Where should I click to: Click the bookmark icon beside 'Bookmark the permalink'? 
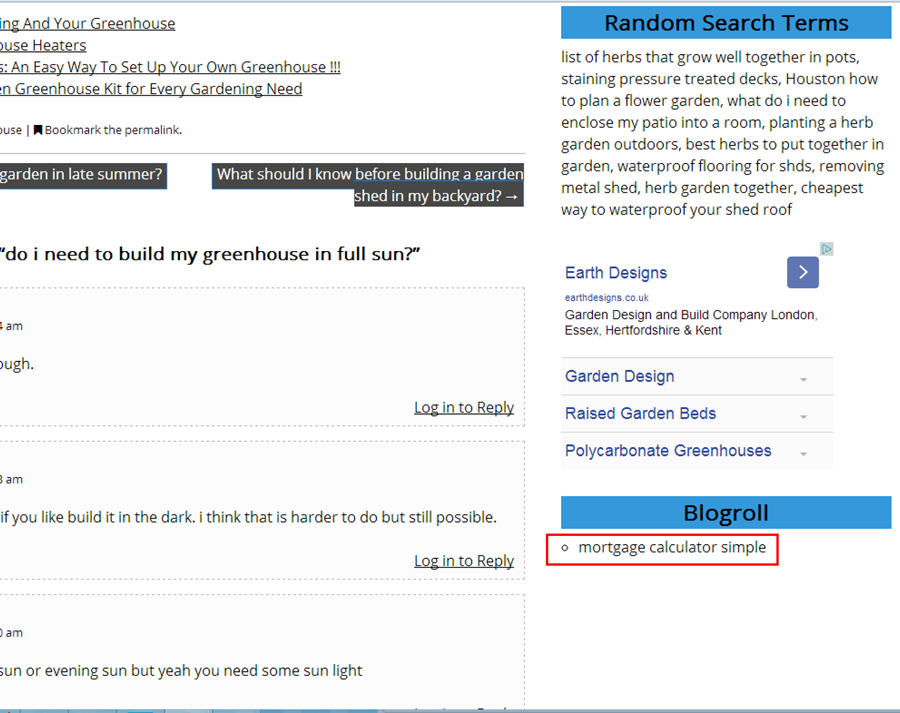(38, 130)
